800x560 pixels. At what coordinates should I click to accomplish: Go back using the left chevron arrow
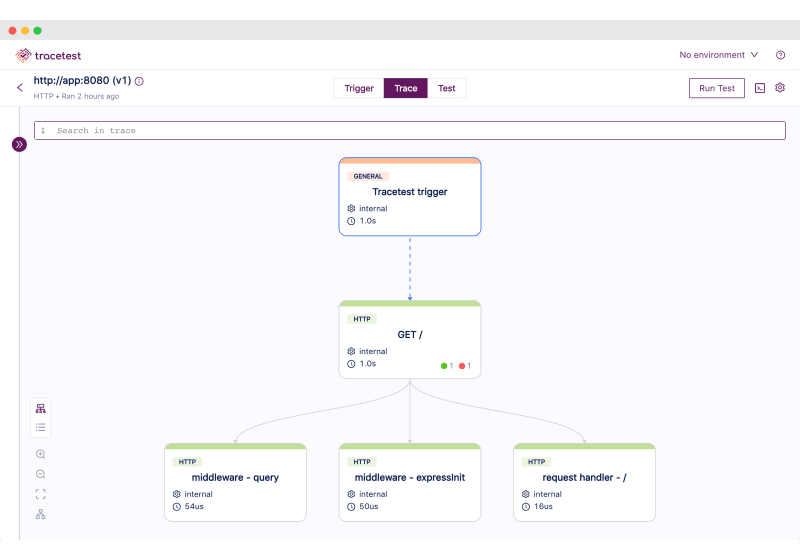click(x=20, y=88)
